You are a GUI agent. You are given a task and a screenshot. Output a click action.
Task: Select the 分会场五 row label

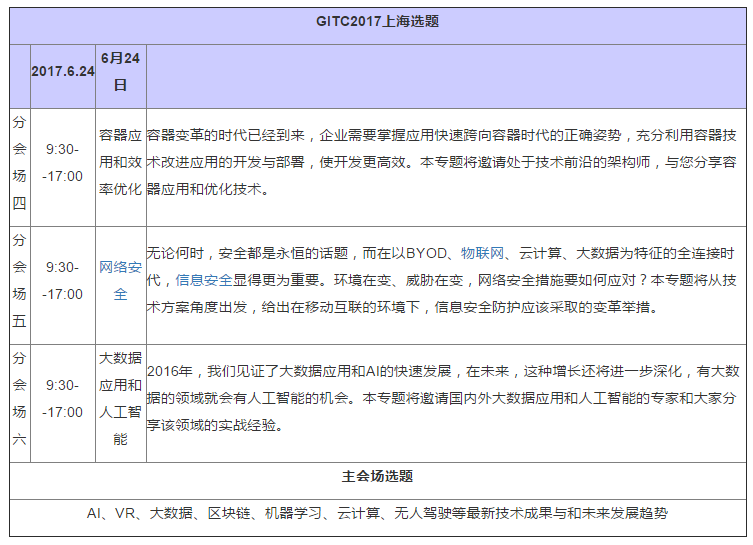click(19, 280)
